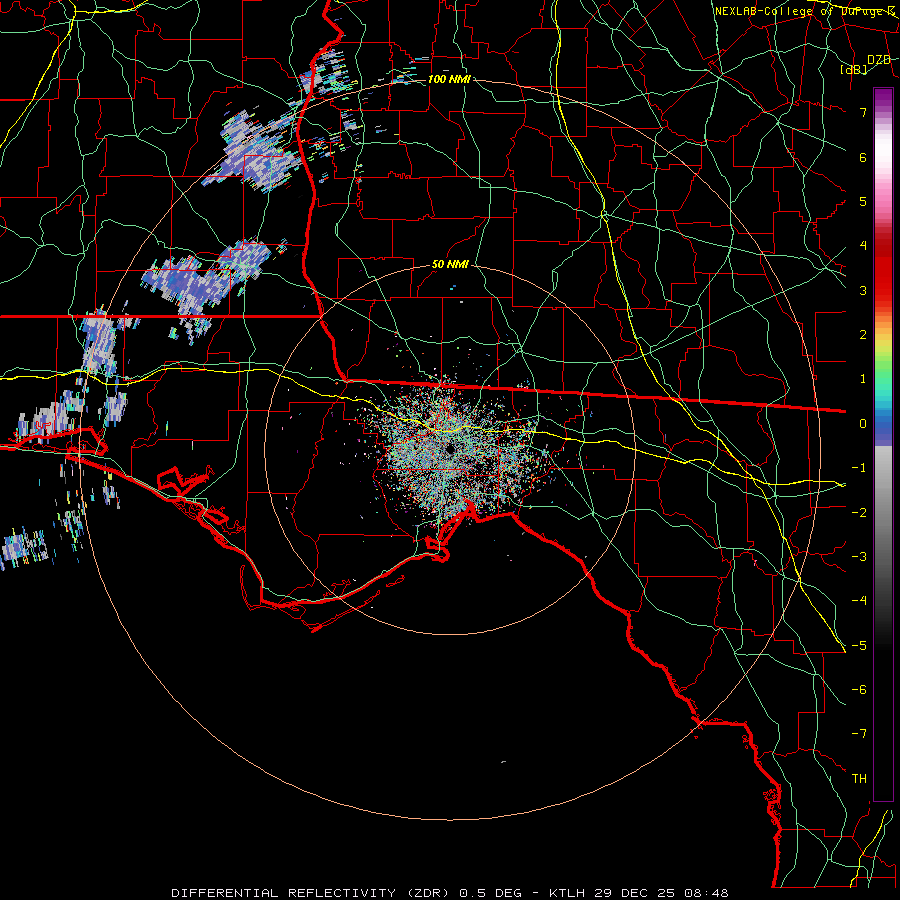Viewport: 900px width, 900px height.
Task: Click the "[dB]" units label above the color scale
Action: tap(854, 69)
